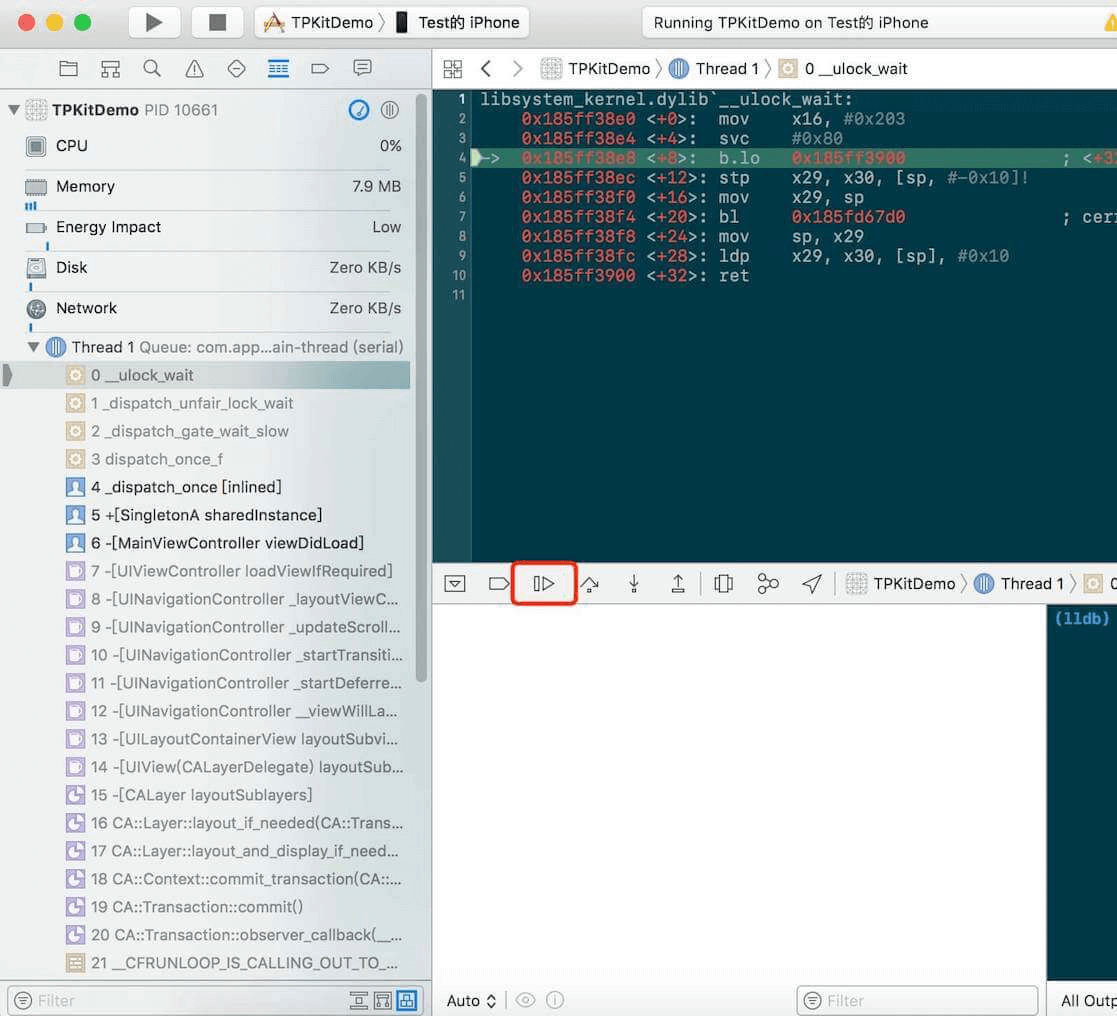Hide the debug area
Image resolution: width=1117 pixels, height=1016 pixels.
coord(455,584)
